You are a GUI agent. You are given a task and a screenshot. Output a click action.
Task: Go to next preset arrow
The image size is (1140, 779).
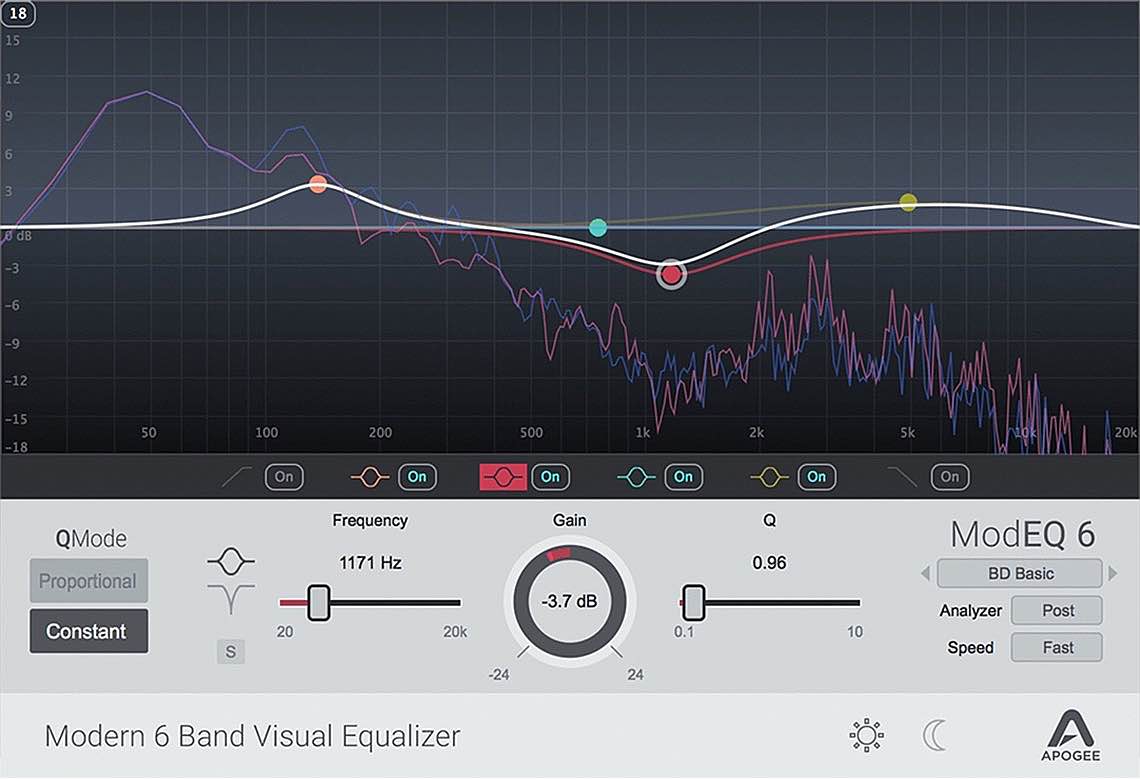[1112, 574]
